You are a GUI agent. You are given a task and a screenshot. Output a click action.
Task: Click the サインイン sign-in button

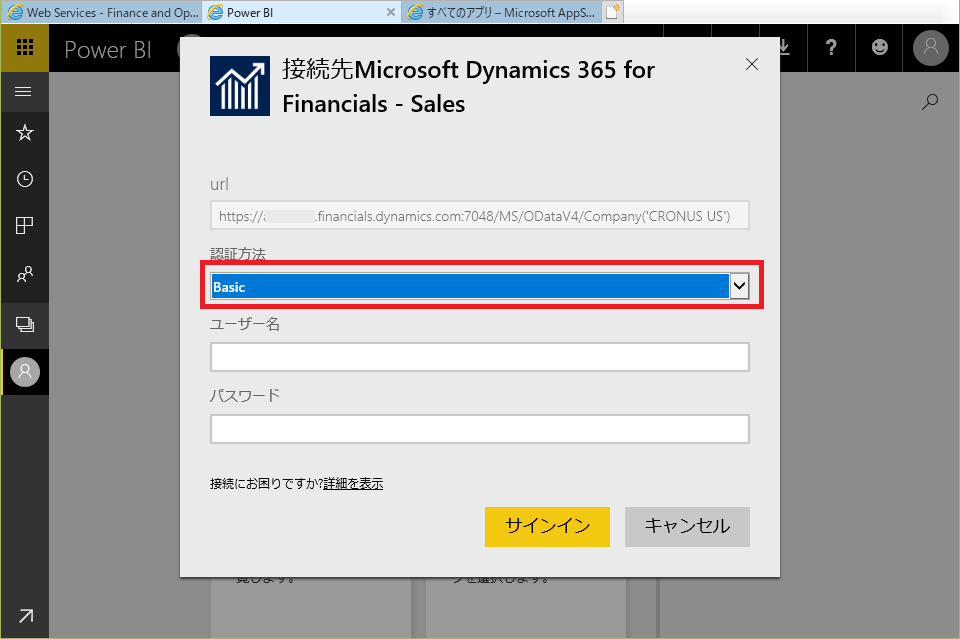[547, 526]
